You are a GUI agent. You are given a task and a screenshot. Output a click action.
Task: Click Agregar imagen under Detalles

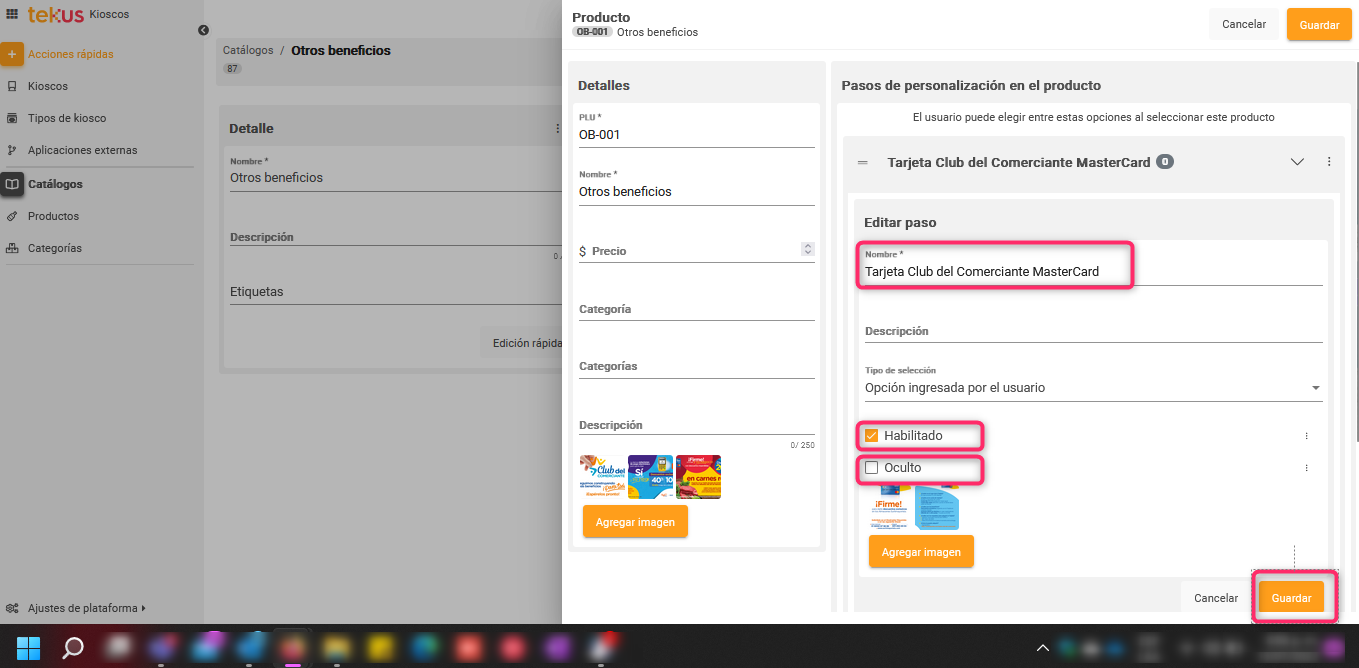click(635, 522)
